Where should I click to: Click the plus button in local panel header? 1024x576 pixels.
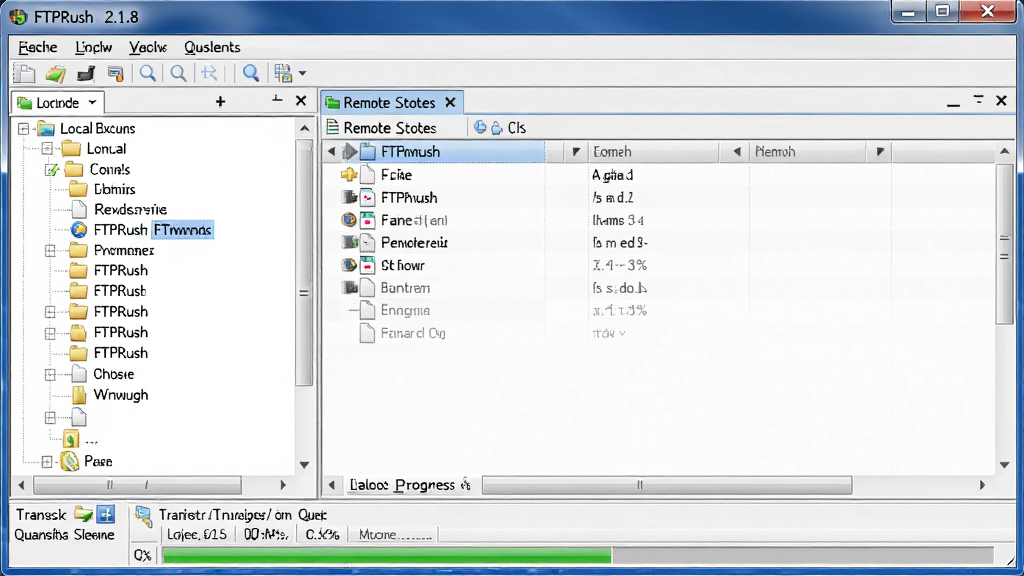220,101
